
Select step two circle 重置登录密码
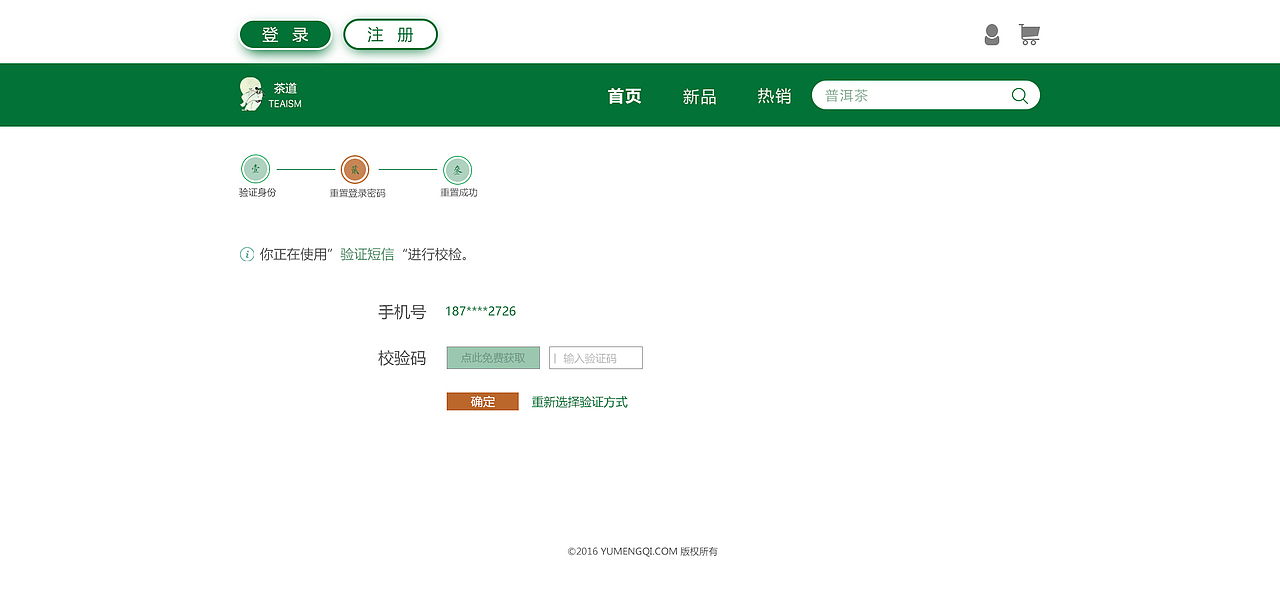pyautogui.click(x=355, y=170)
